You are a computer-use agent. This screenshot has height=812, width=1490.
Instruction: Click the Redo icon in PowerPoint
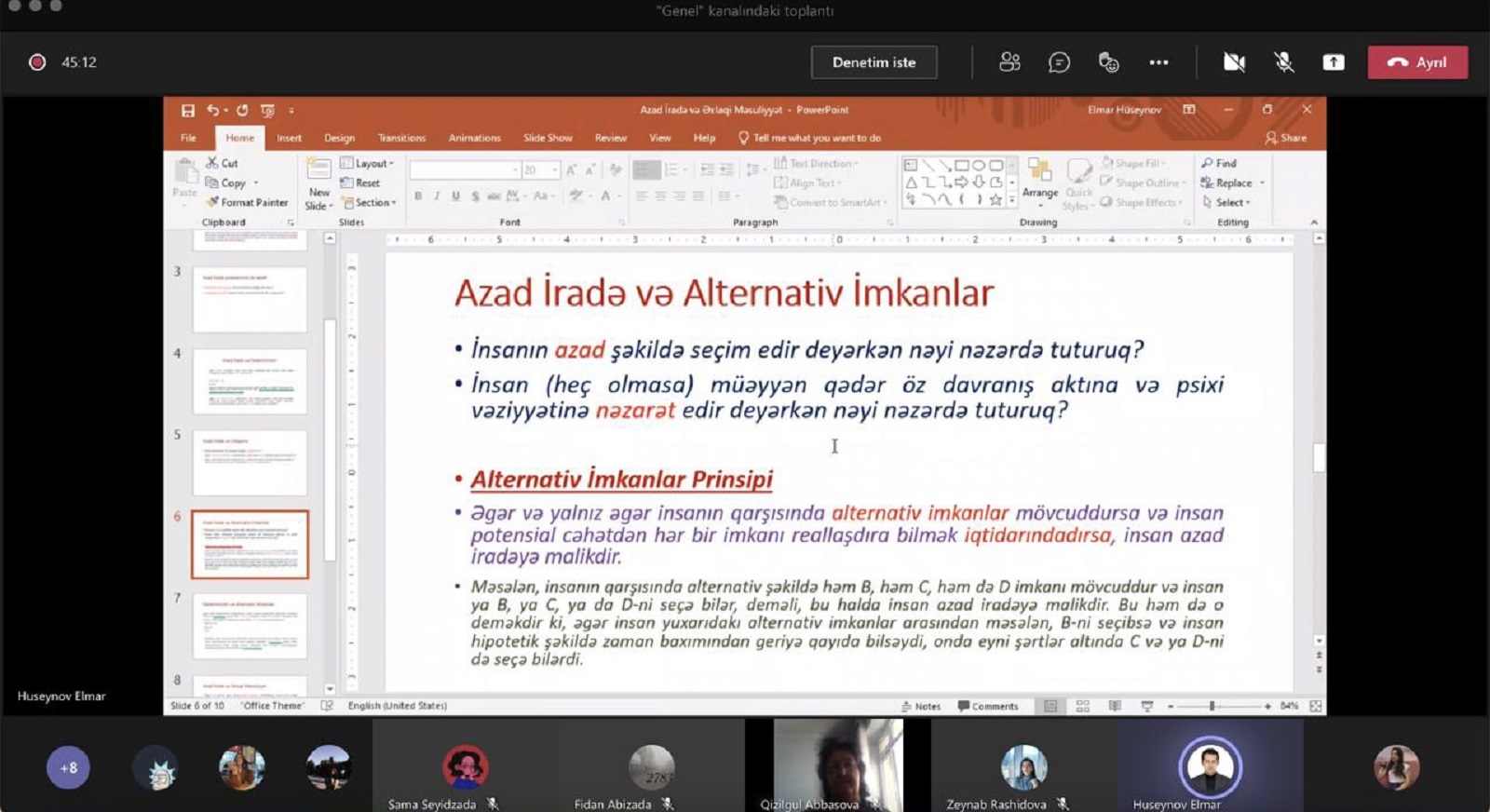coord(242,110)
